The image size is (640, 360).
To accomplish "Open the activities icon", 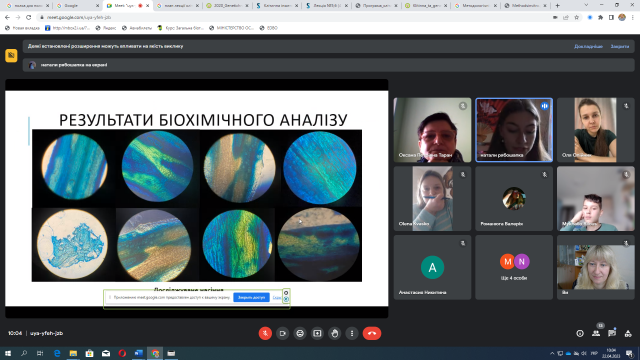I will [628, 333].
